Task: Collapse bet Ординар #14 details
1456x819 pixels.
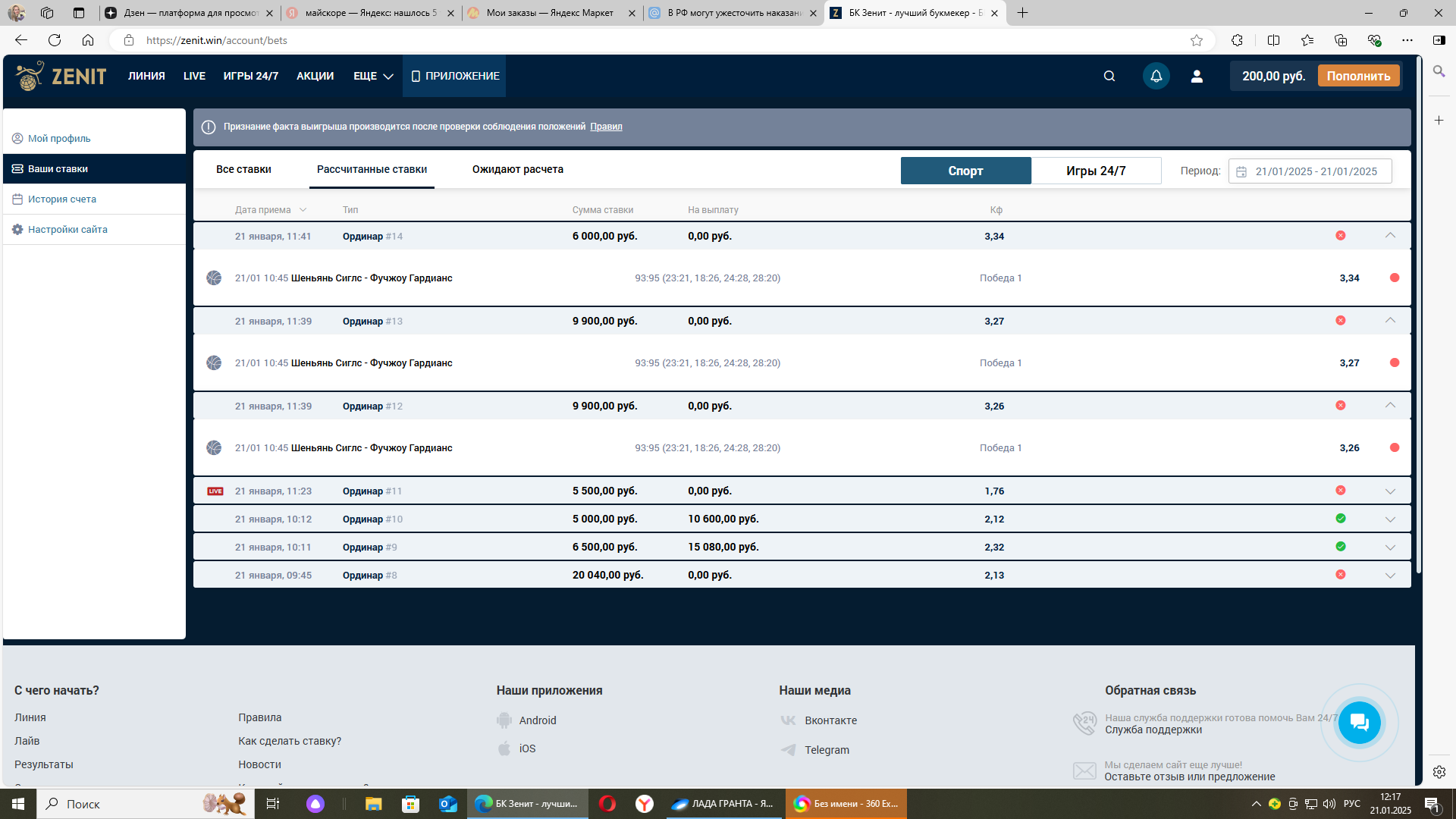Action: (1390, 236)
